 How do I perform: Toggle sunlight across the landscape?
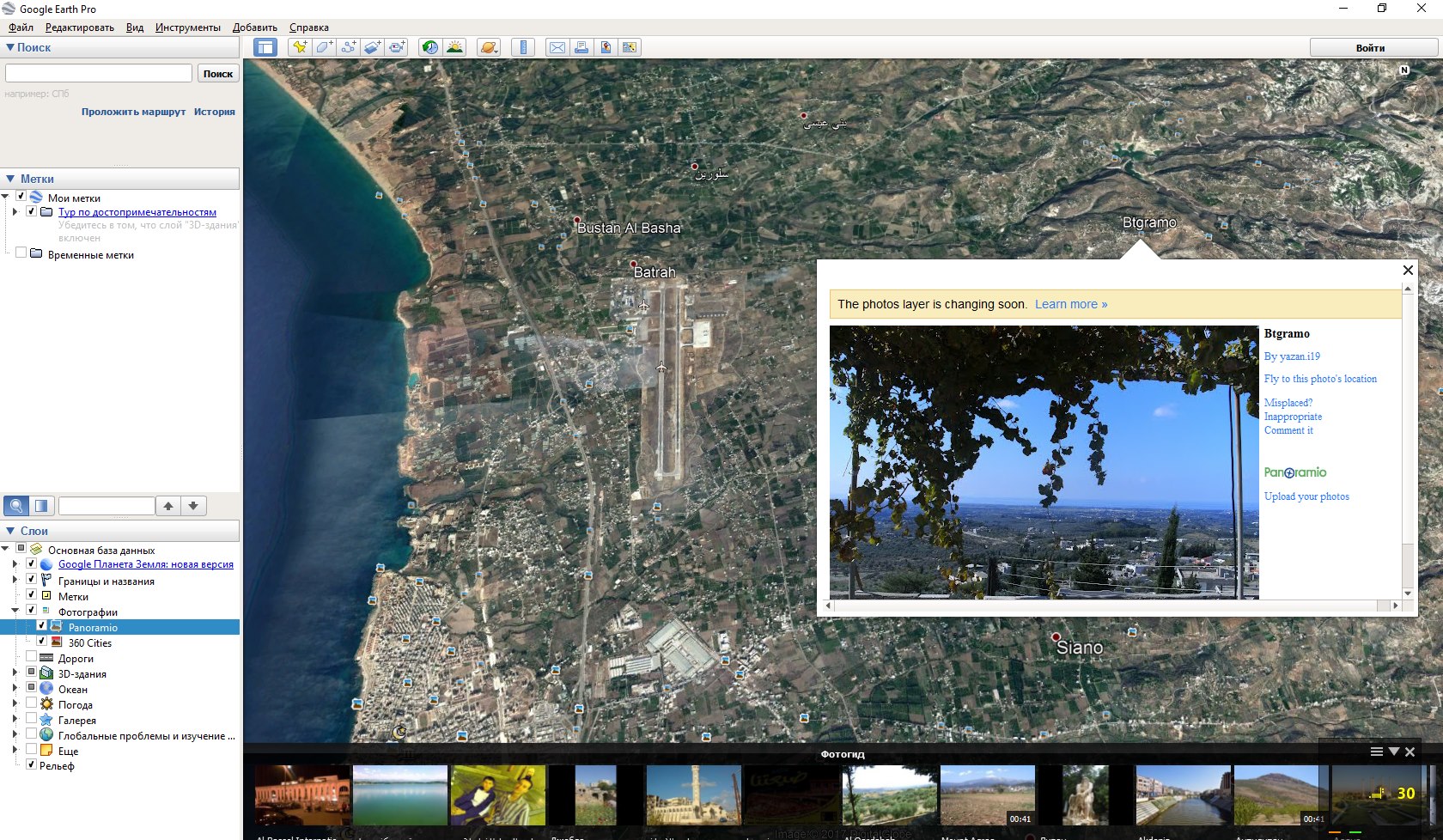454,47
